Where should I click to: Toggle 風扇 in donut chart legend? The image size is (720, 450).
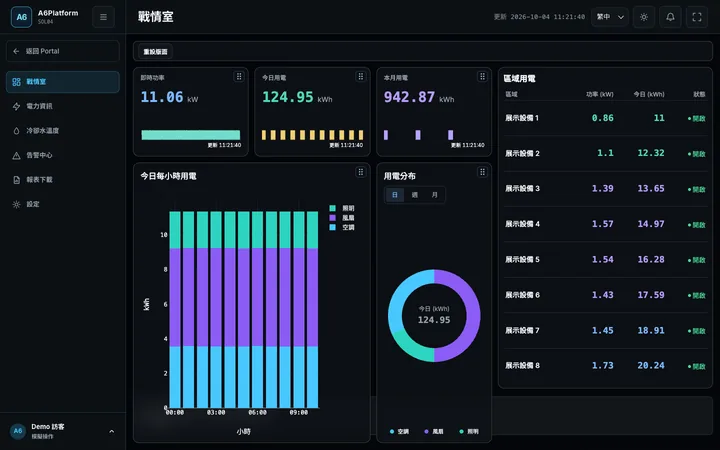click(434, 432)
